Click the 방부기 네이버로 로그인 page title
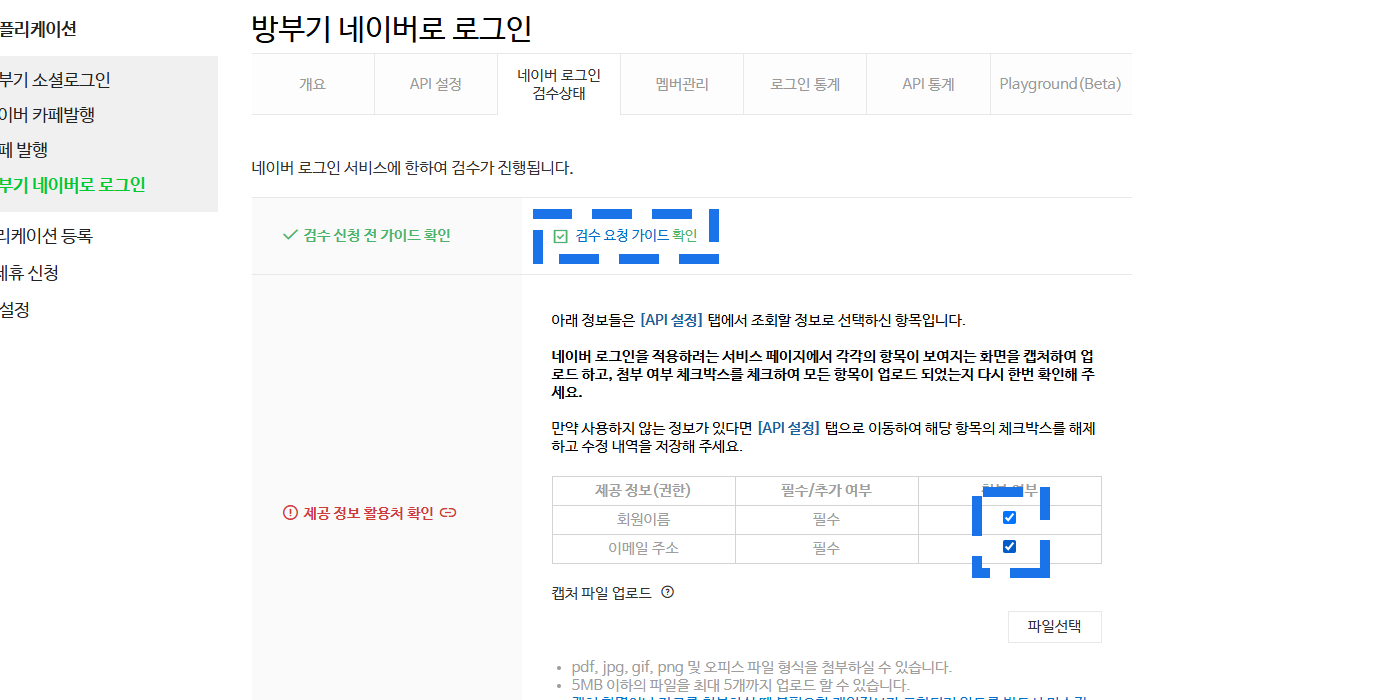The height and width of the screenshot is (700, 1400). (392, 28)
